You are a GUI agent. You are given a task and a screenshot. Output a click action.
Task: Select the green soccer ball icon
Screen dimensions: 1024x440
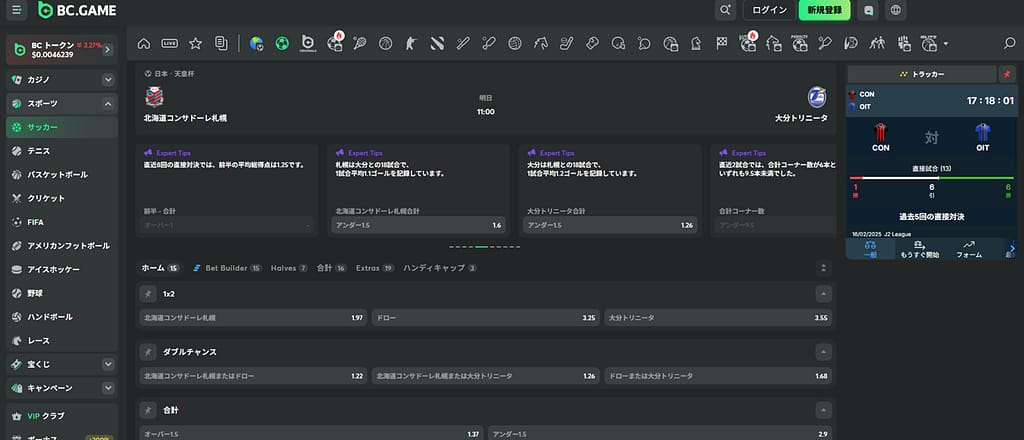[282, 44]
